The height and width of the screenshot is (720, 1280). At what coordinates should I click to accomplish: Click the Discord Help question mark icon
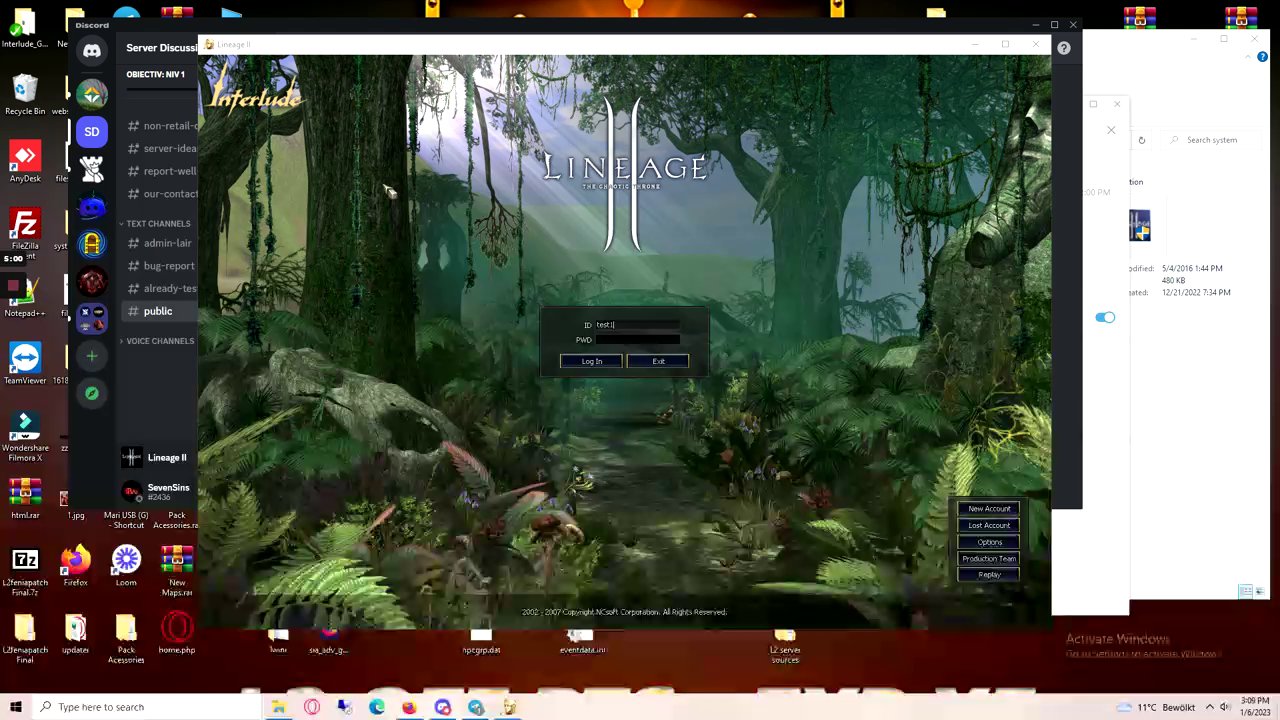[x=1064, y=47]
